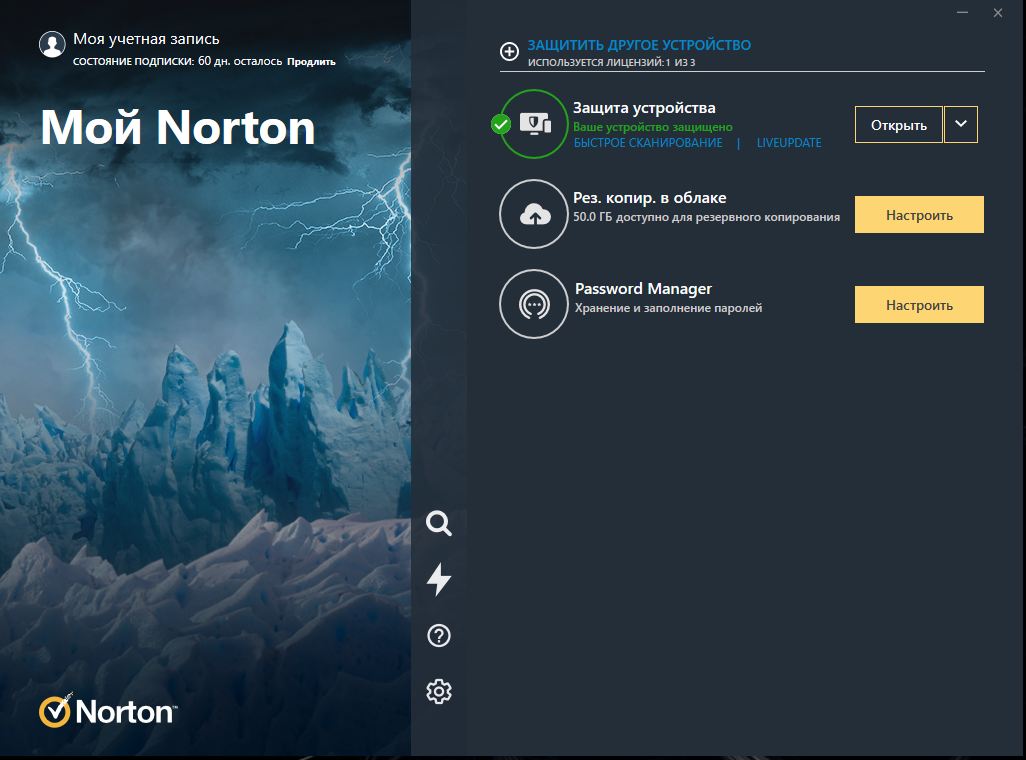1026x760 pixels.
Task: Click the account avatar icon
Action: pos(52,45)
